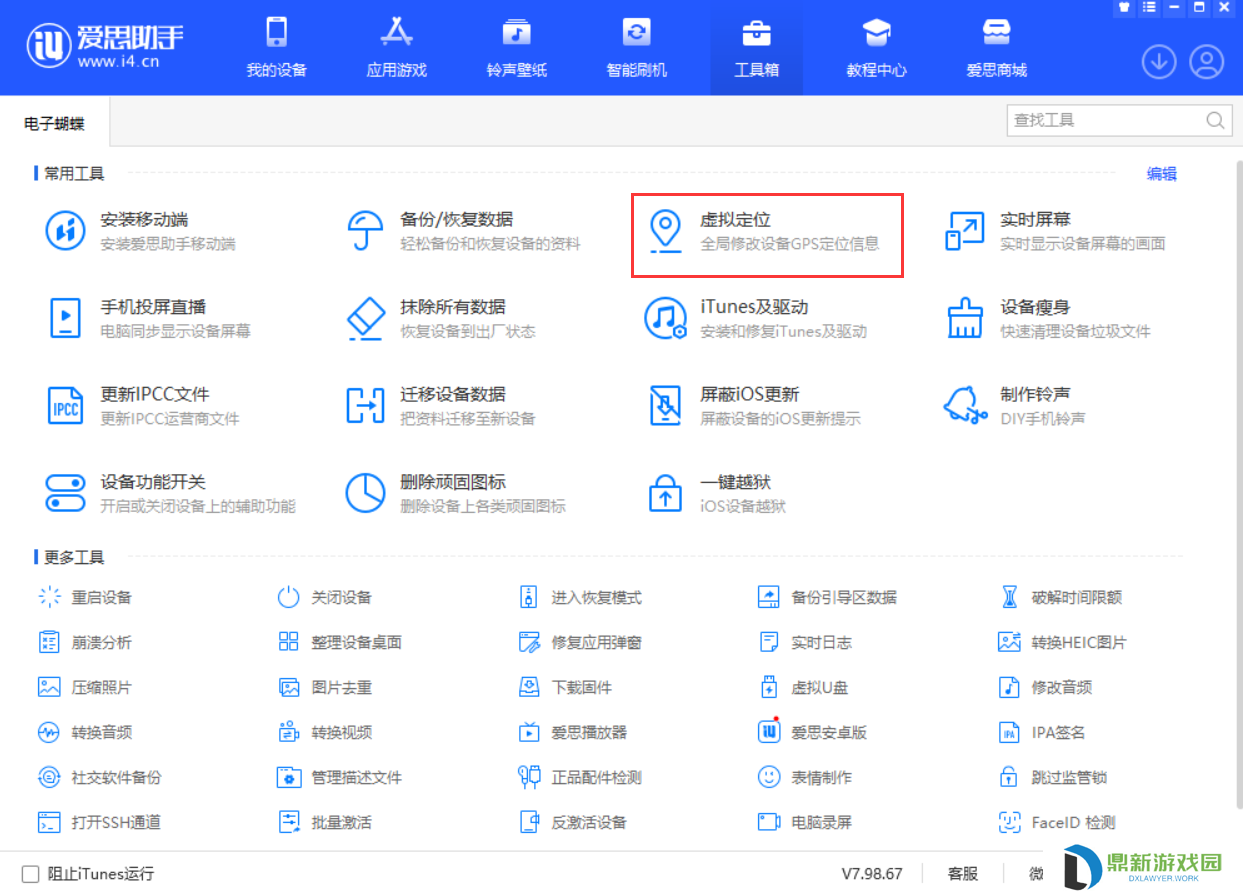The height and width of the screenshot is (893, 1243).
Task: Open the 一键越狱 jailbreak icon
Action: [666, 492]
